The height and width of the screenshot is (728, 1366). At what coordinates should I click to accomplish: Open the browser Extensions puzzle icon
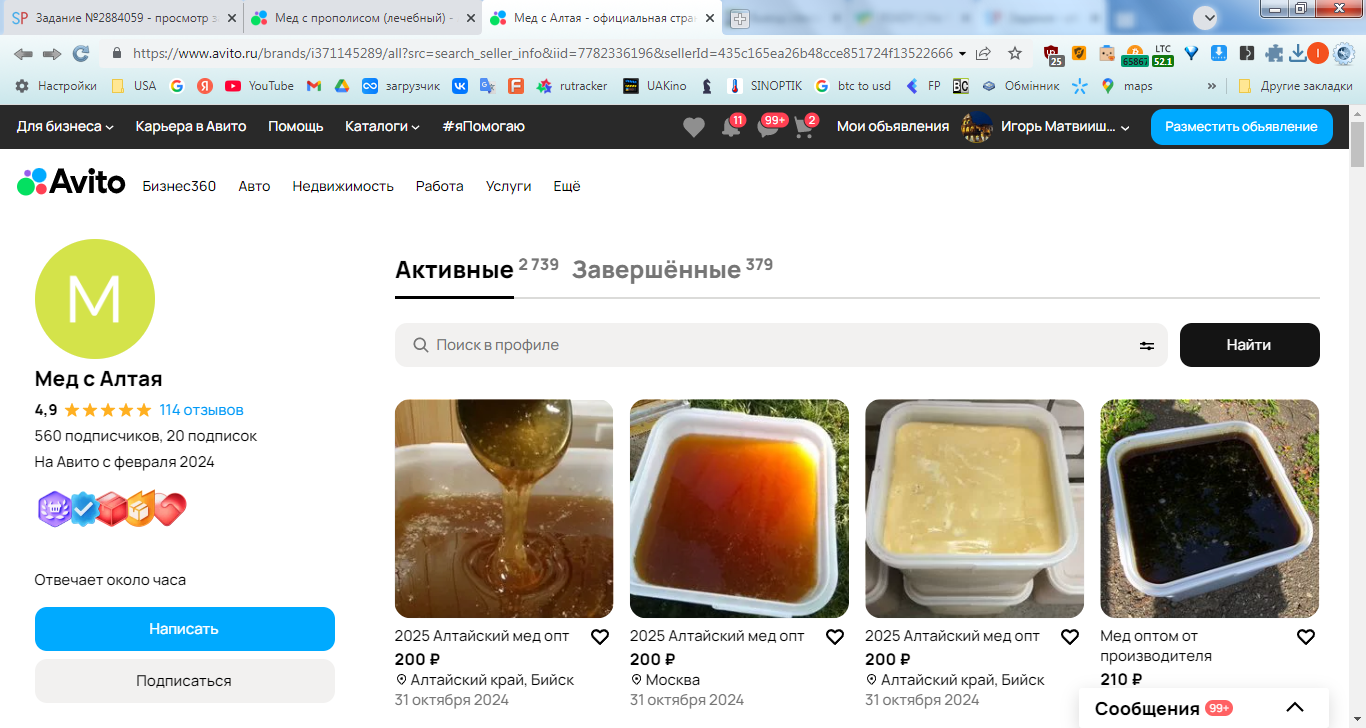tap(1274, 53)
